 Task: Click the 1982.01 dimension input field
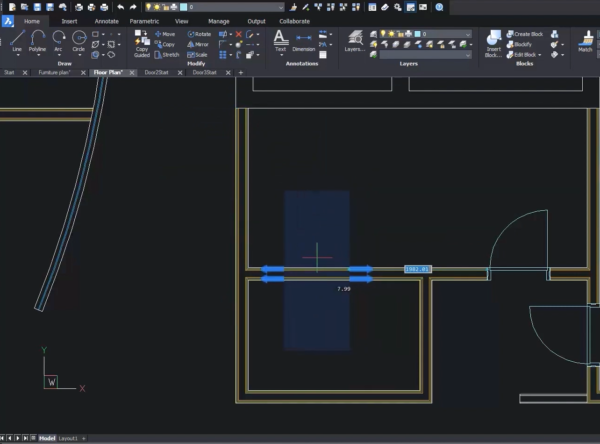417,269
